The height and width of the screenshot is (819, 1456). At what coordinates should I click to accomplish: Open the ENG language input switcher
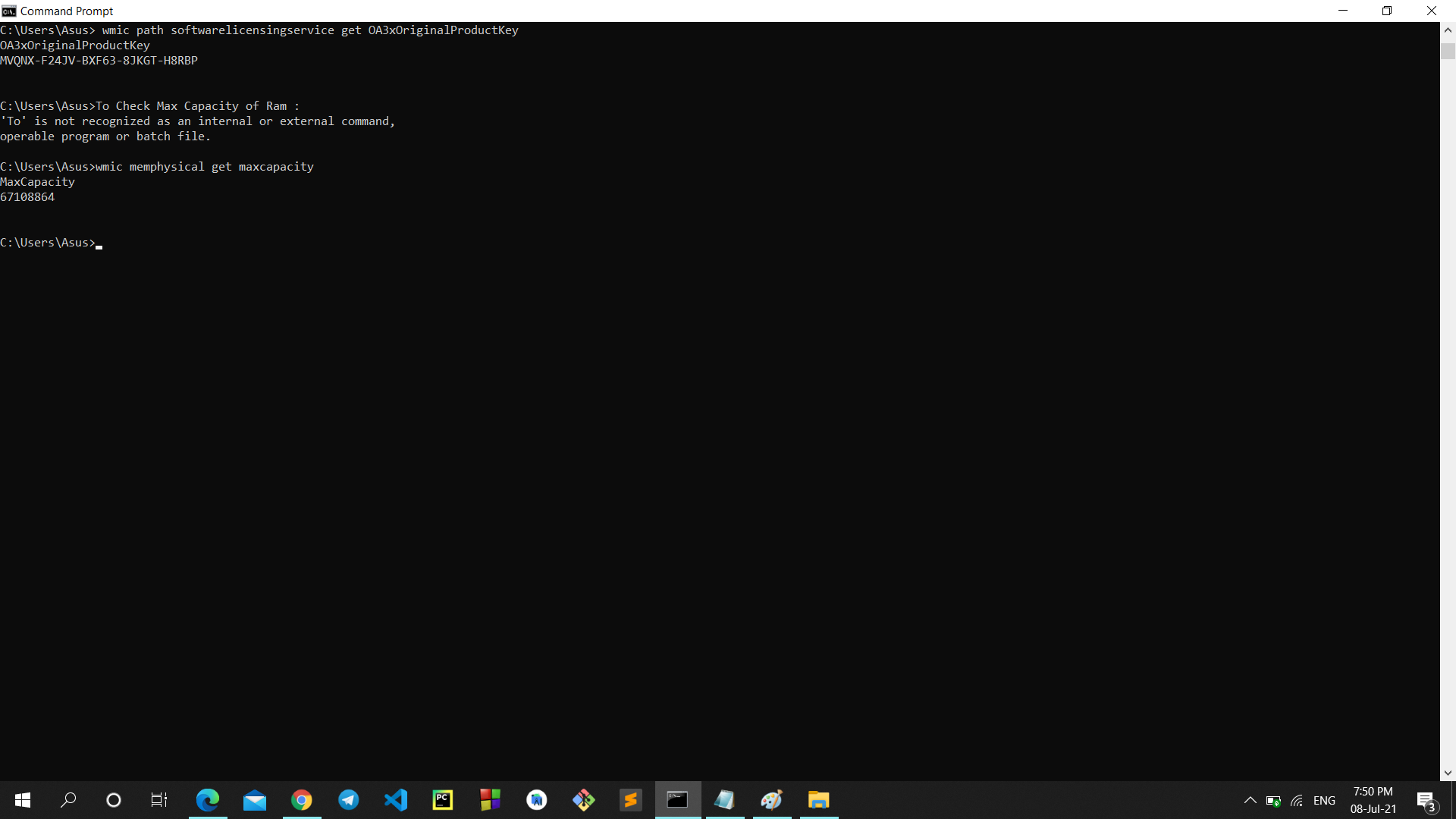[x=1324, y=800]
